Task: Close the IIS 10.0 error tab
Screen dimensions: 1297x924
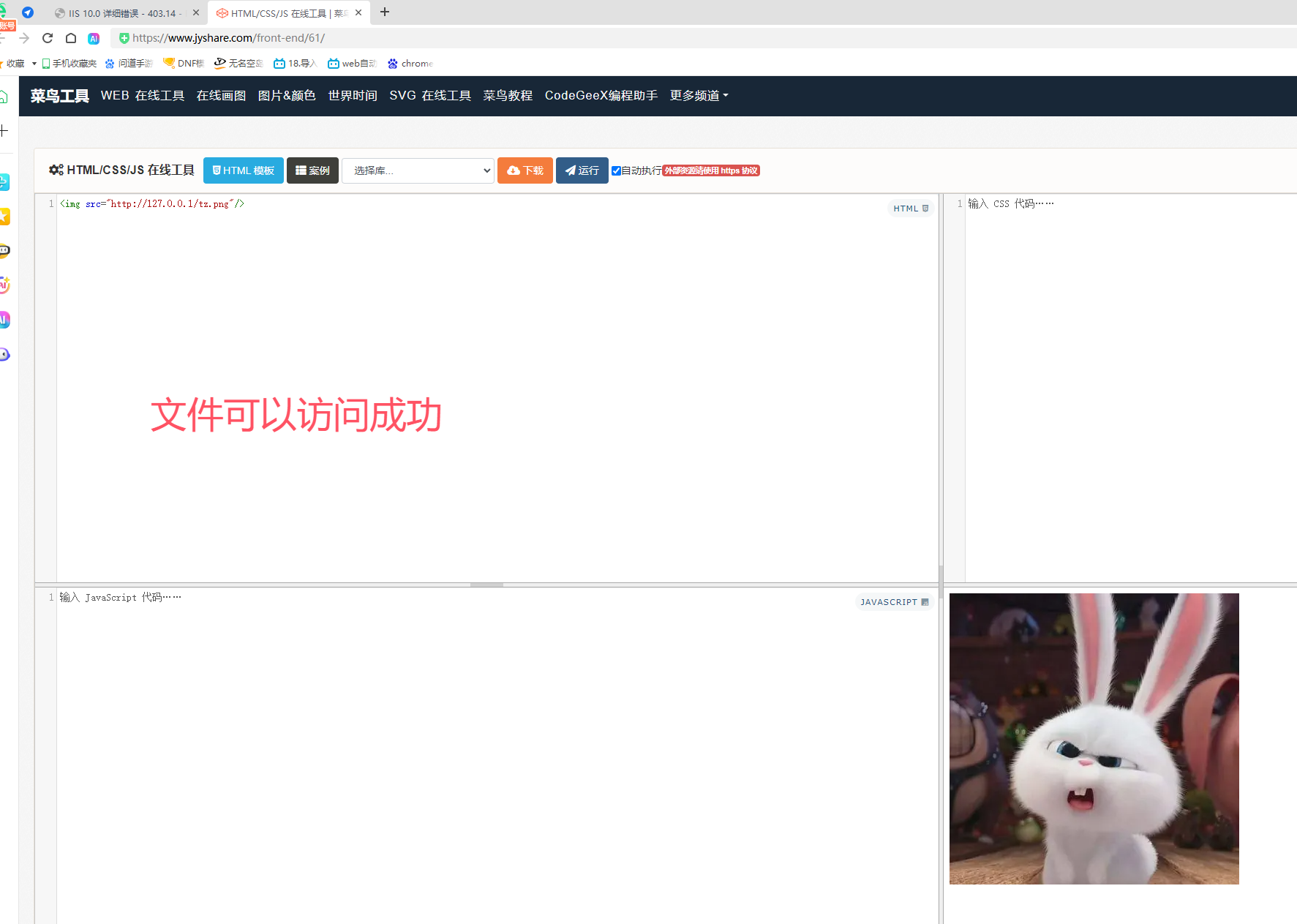Action: (196, 12)
